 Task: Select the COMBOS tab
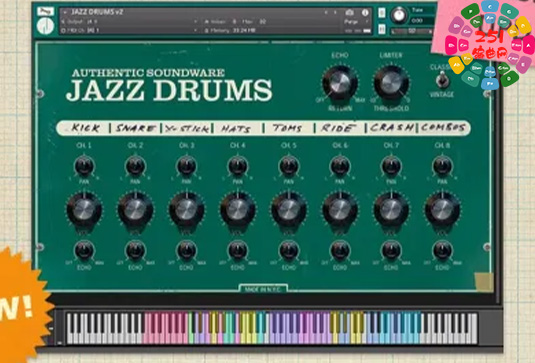click(443, 128)
